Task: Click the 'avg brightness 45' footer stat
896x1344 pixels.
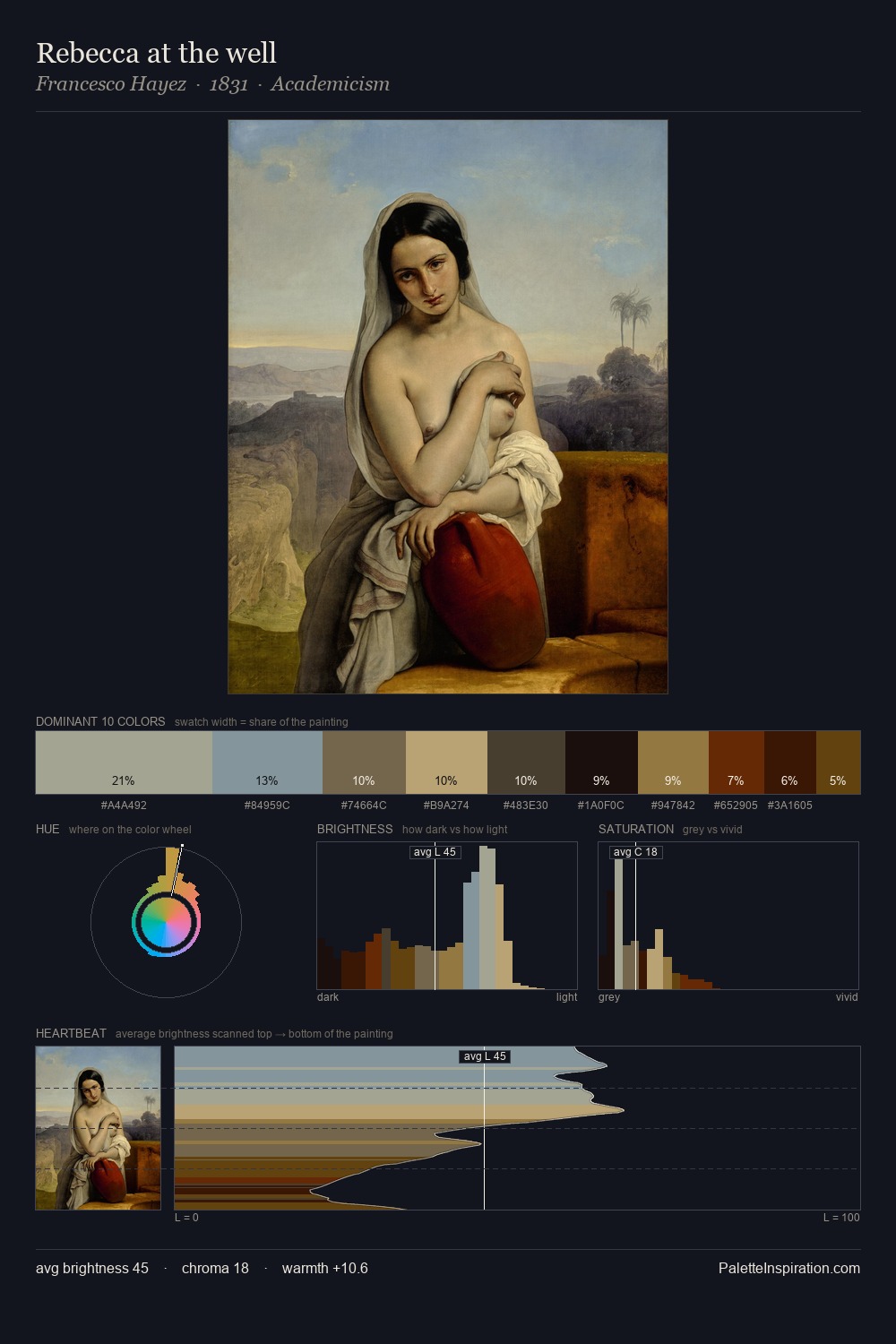Action: pyautogui.click(x=92, y=1269)
